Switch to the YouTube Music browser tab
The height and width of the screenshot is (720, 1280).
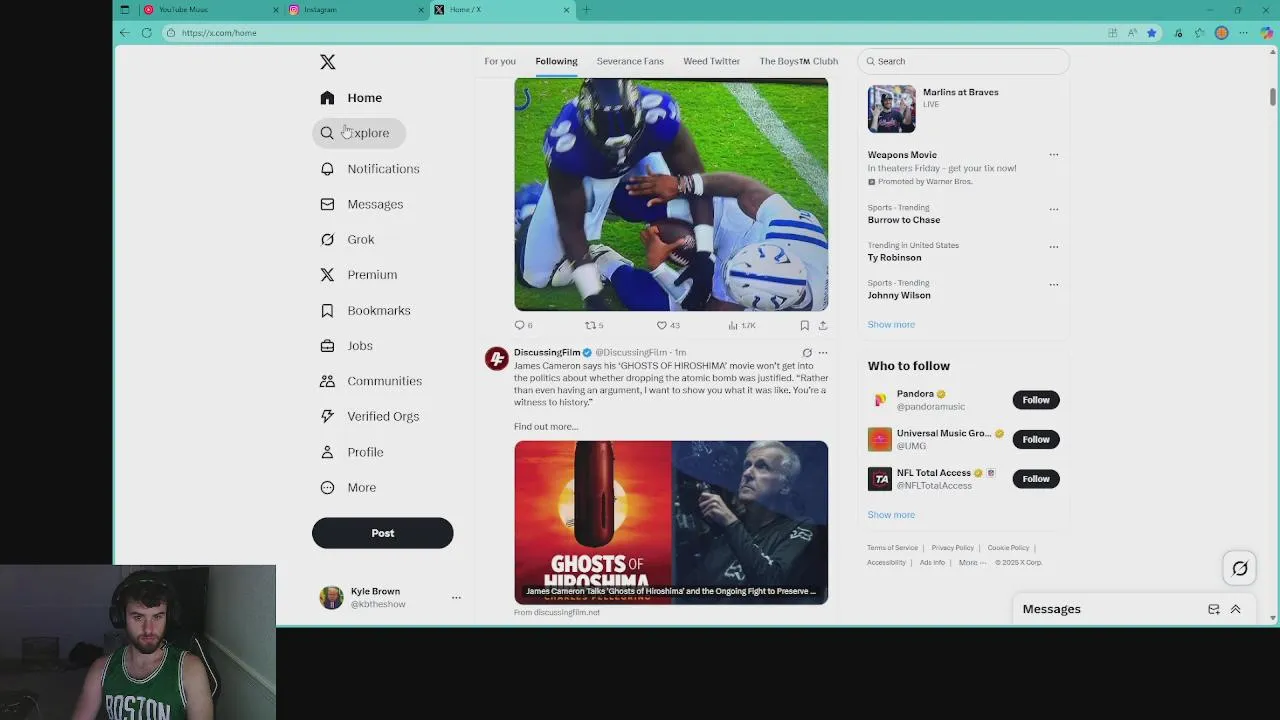208,10
